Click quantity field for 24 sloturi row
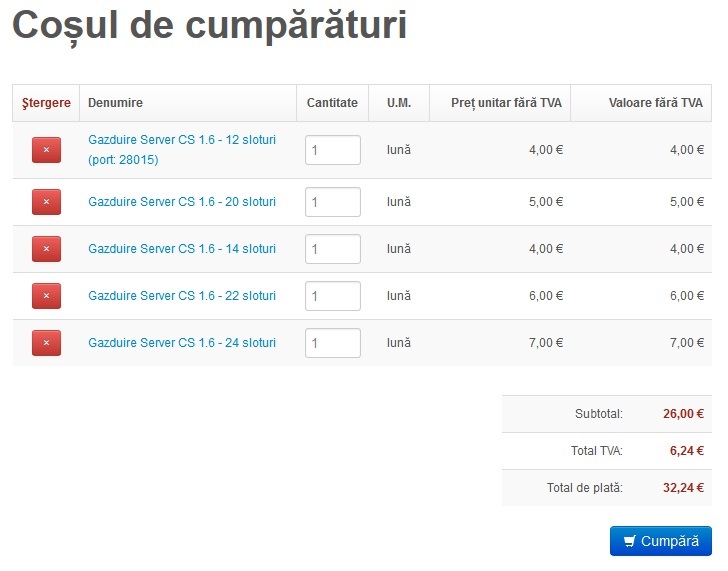 333,343
